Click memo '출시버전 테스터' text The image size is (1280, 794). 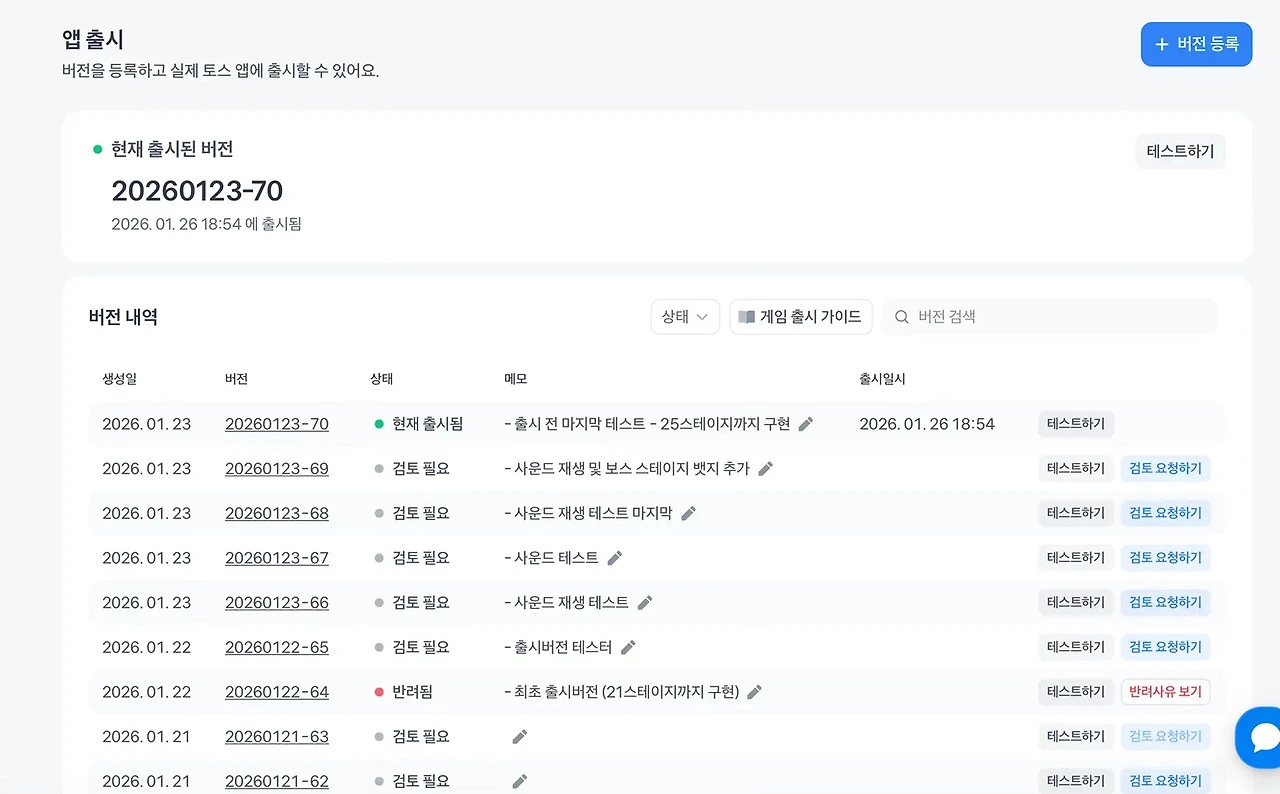point(558,647)
